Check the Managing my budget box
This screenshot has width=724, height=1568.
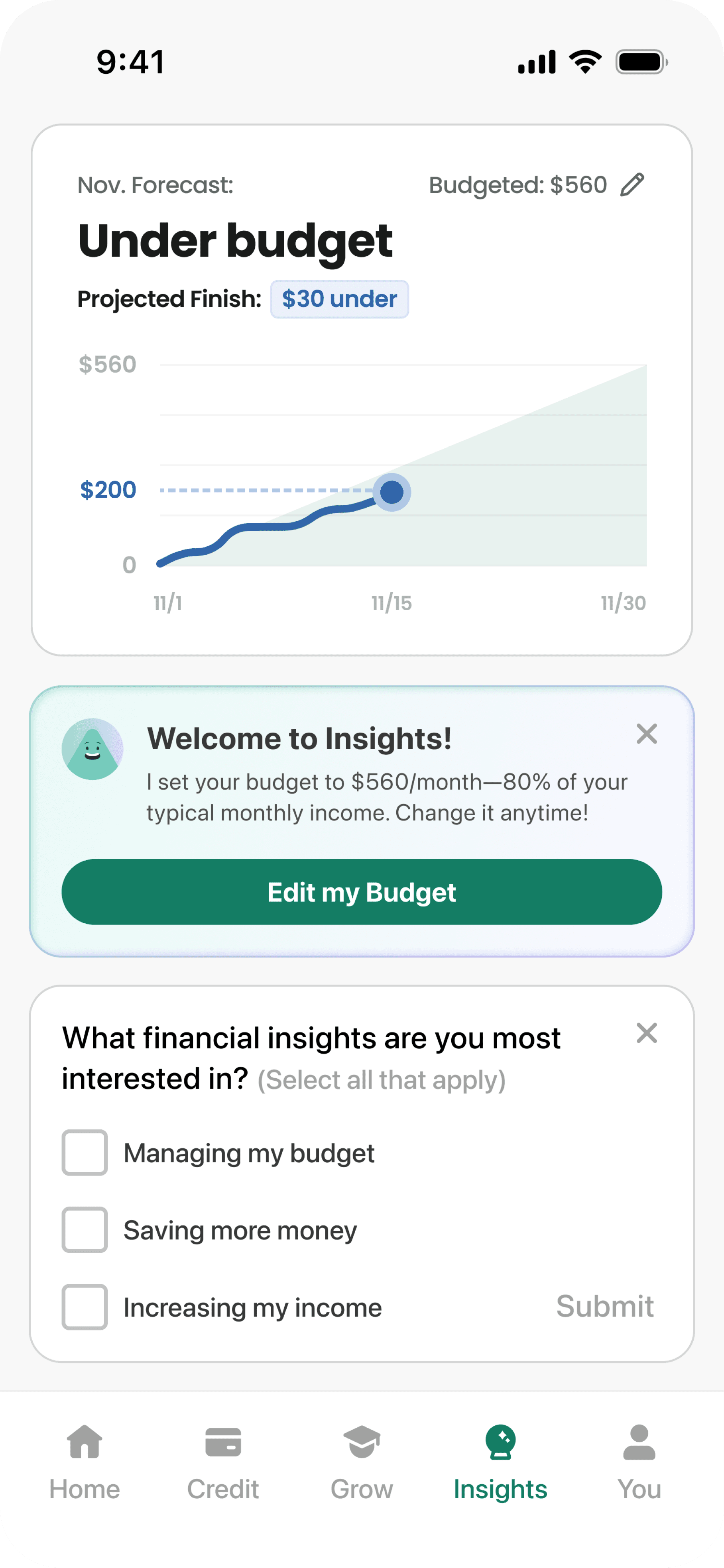85,1153
